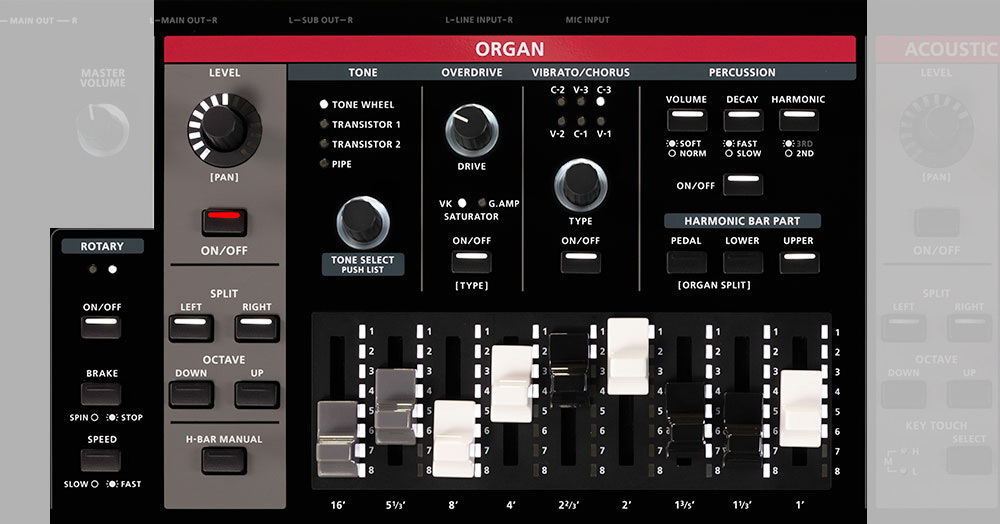Click the rotary speed SLOW indicator
The width and height of the screenshot is (1000, 524).
94,484
